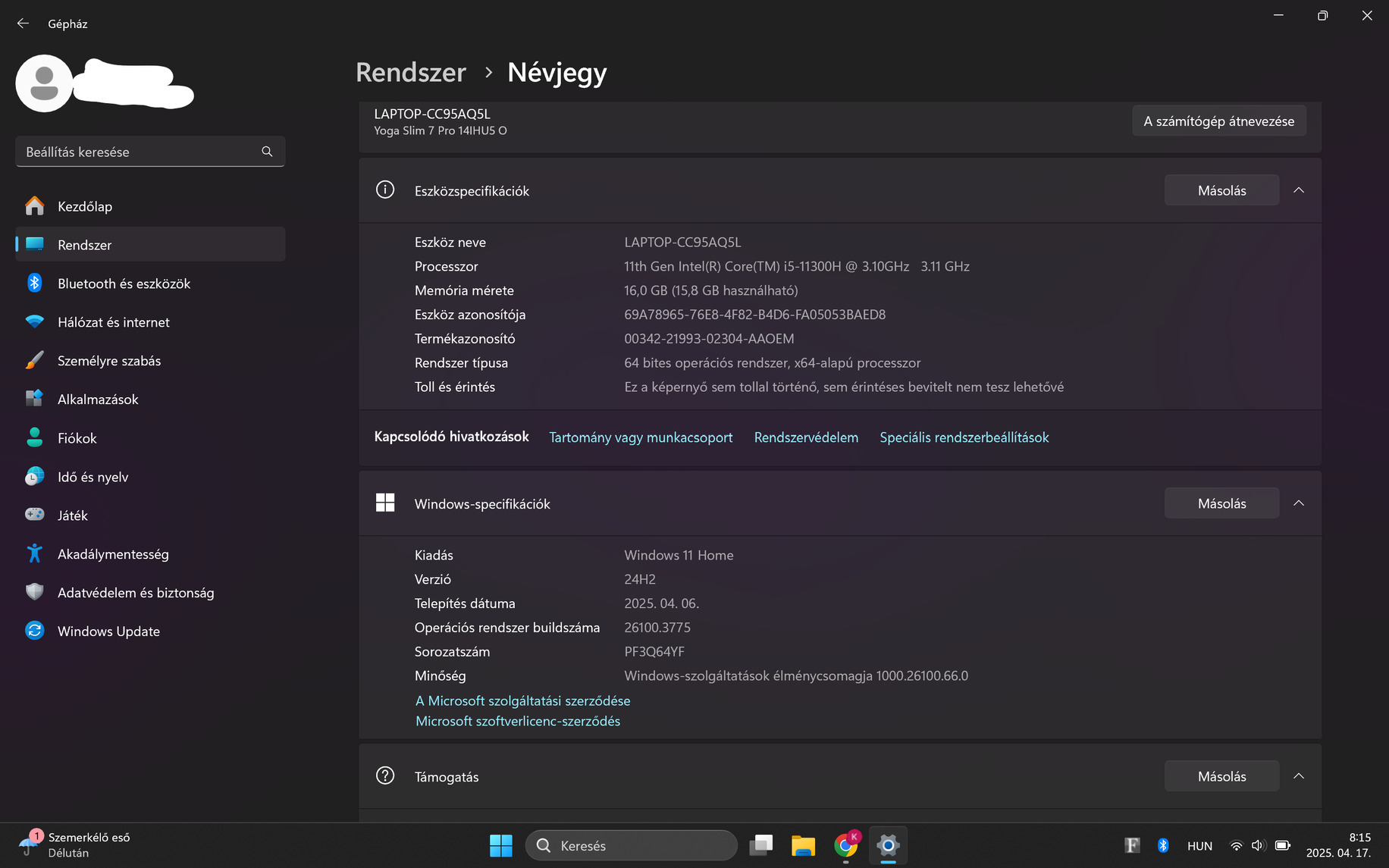The image size is (1389, 868).
Task: Click the Akadálymentesség accessibility icon
Action: (x=35, y=553)
